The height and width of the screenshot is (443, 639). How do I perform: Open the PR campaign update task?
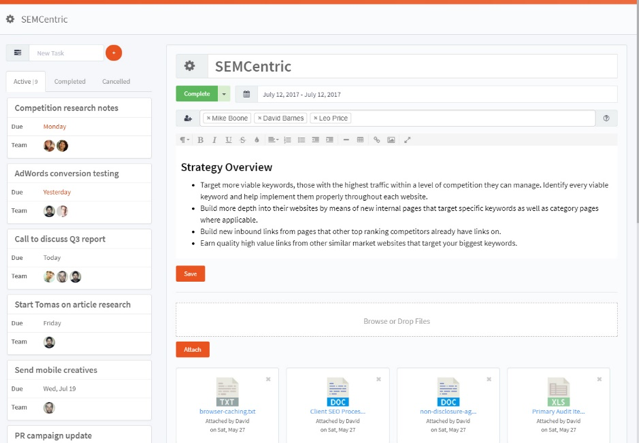(53, 436)
